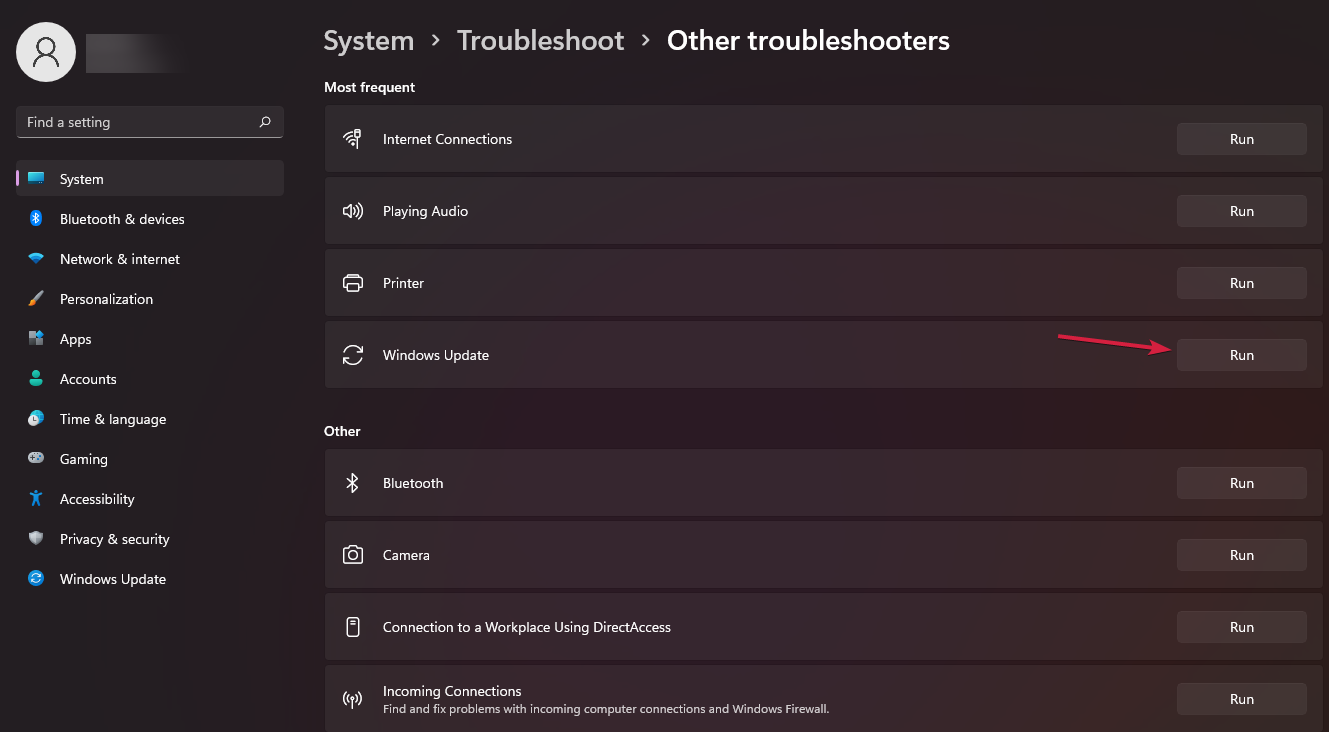Click the Bluetooth & devices sidebar icon
Image resolution: width=1329 pixels, height=732 pixels.
coord(36,219)
